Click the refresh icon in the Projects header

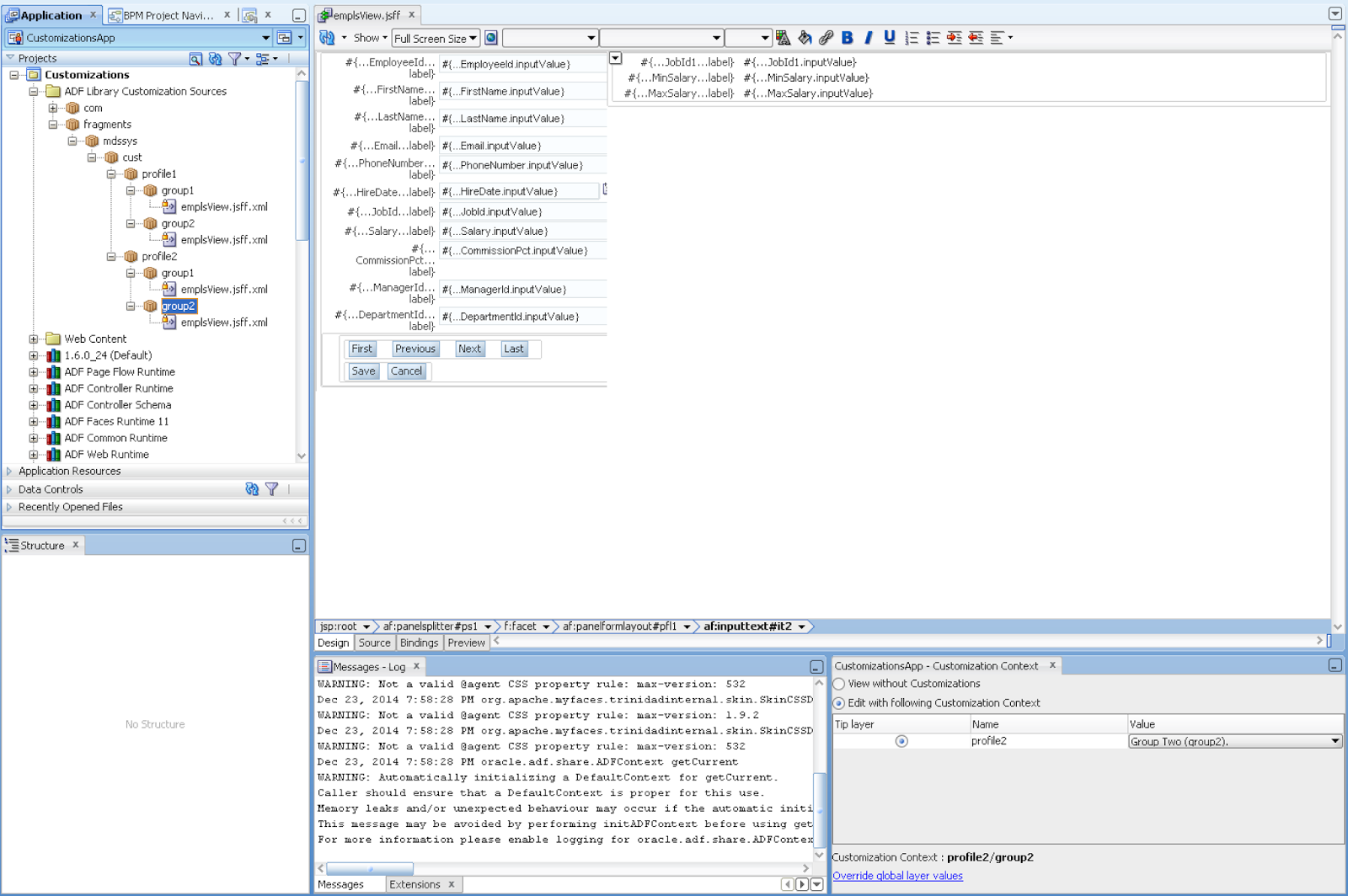[216, 59]
